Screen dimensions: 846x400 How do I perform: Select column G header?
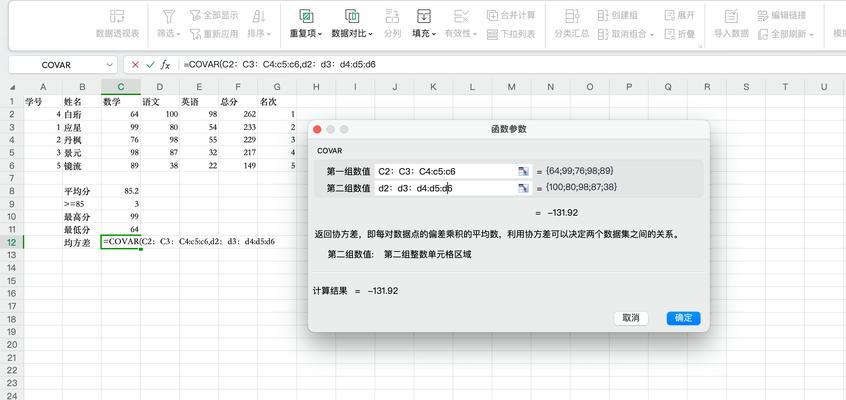(277, 87)
